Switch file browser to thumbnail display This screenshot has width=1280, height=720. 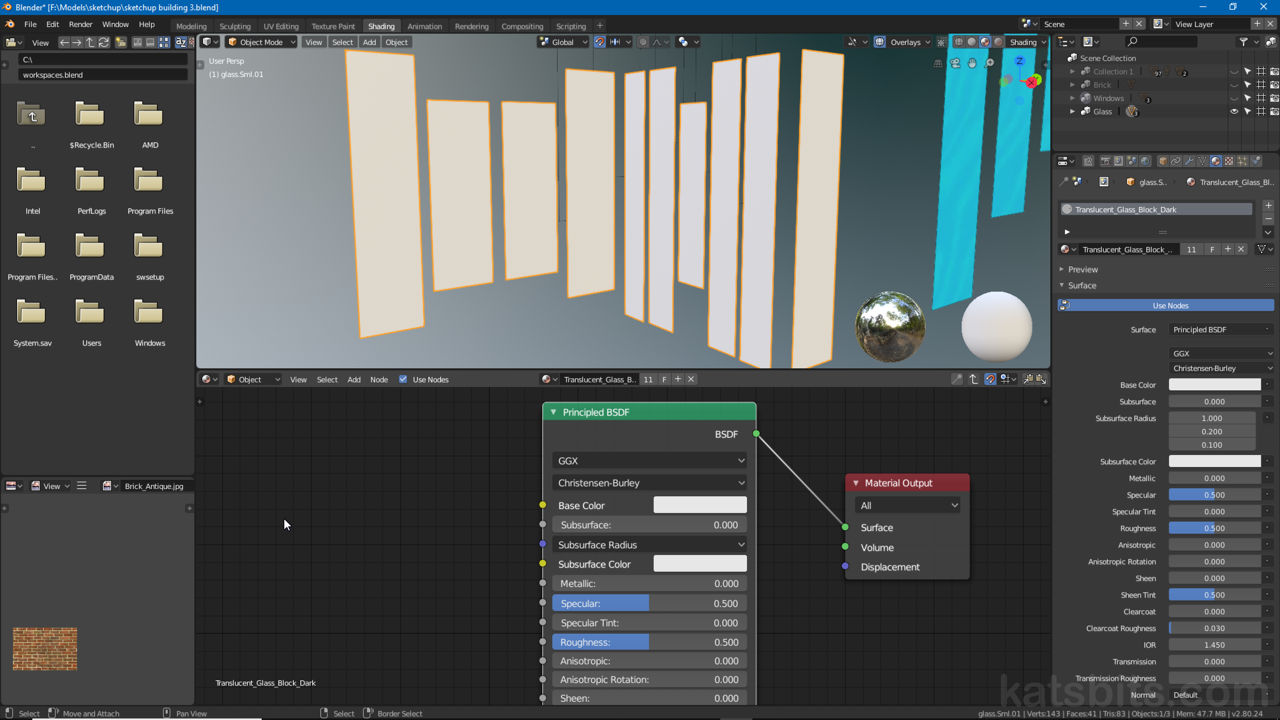164,42
